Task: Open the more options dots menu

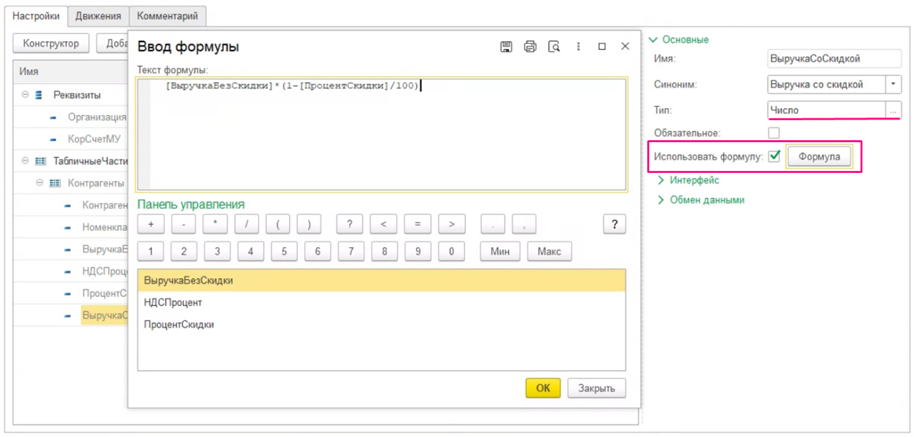Action: [578, 47]
